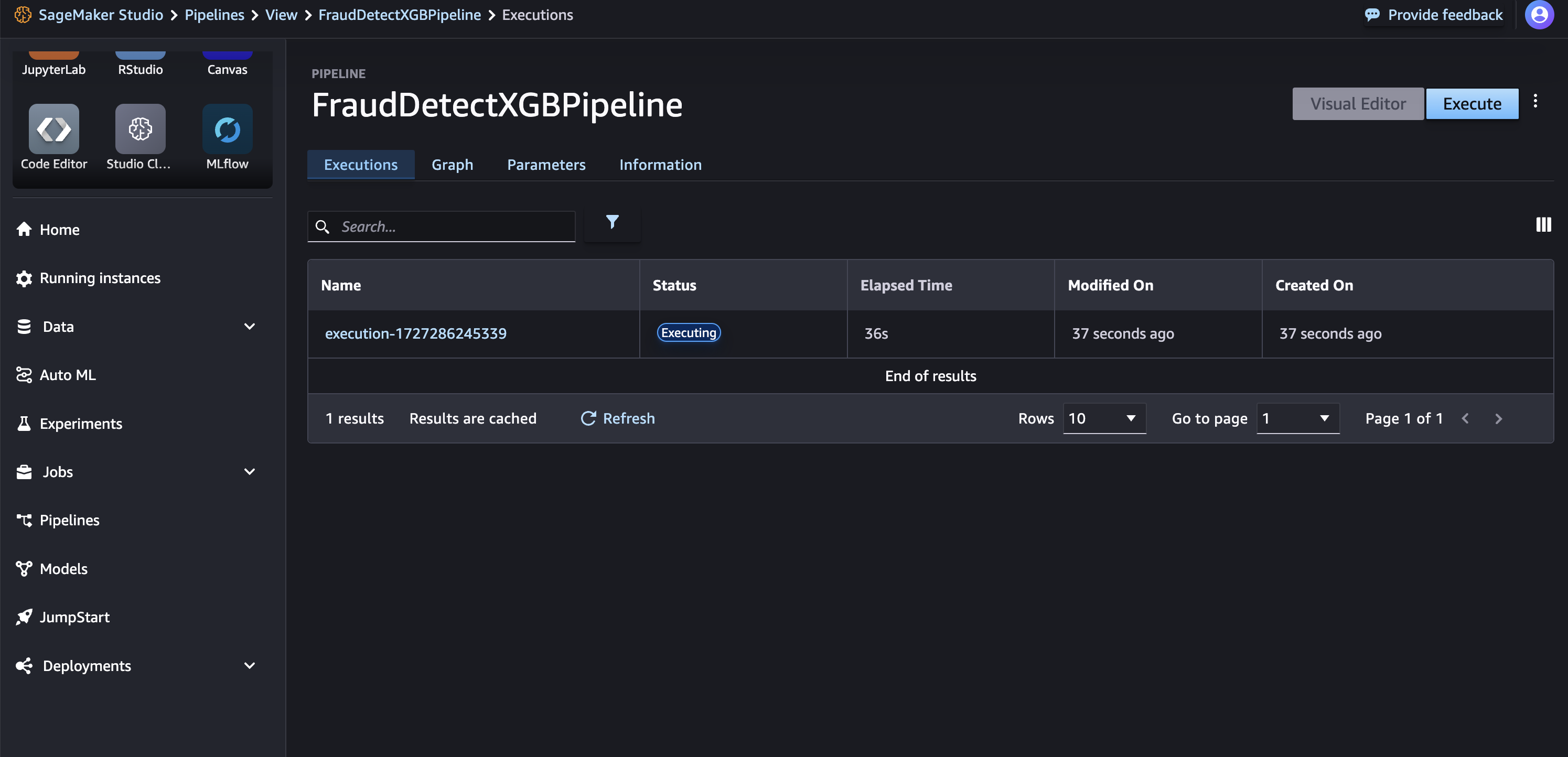Viewport: 1568px width, 757px height.
Task: Click the Execute button
Action: (x=1471, y=104)
